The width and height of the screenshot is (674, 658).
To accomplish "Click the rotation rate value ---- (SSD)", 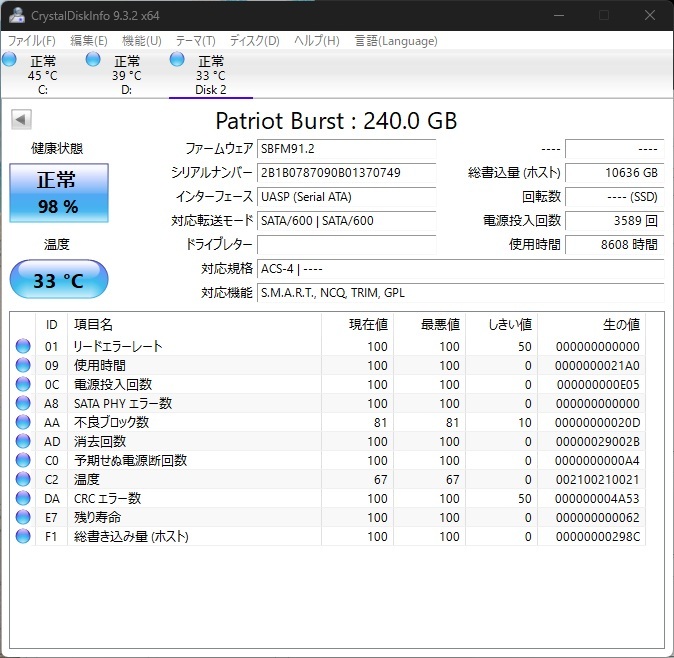I will (x=615, y=197).
